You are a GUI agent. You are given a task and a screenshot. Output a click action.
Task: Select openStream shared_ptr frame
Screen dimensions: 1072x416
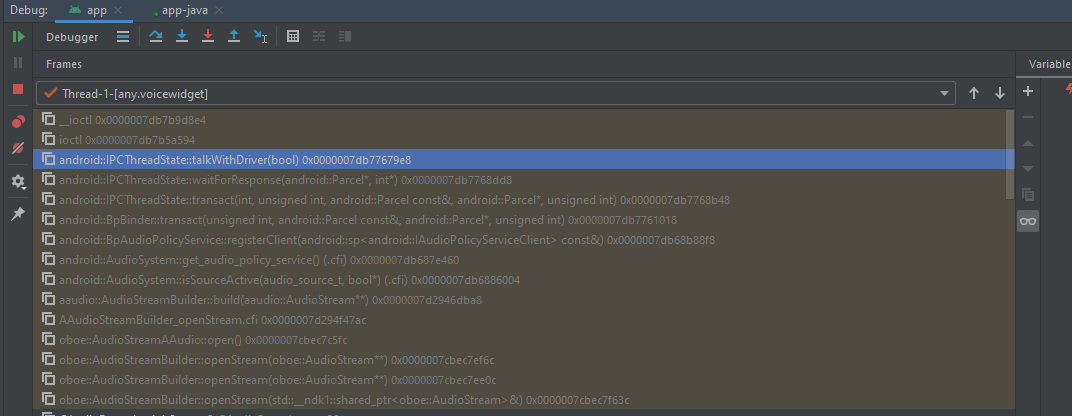pyautogui.click(x=520, y=400)
